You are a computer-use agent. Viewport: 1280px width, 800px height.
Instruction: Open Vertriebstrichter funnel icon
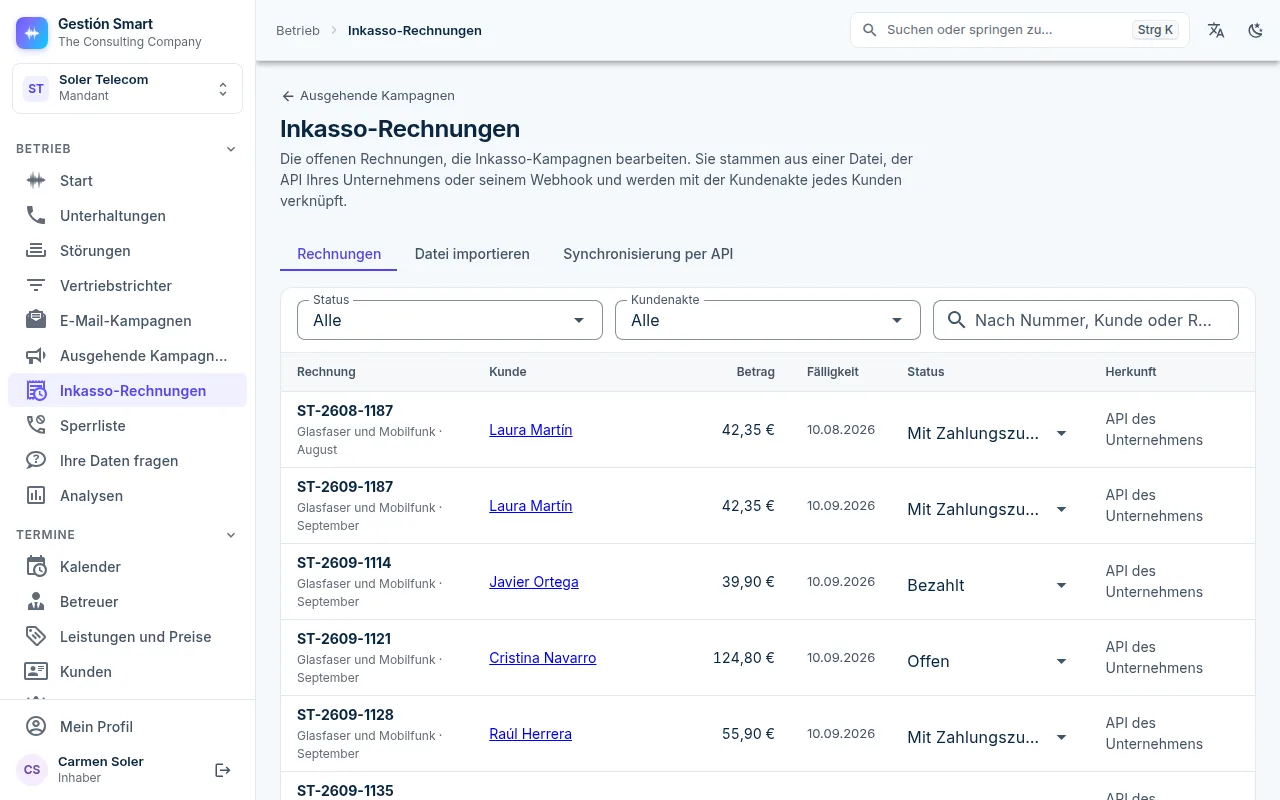[36, 286]
